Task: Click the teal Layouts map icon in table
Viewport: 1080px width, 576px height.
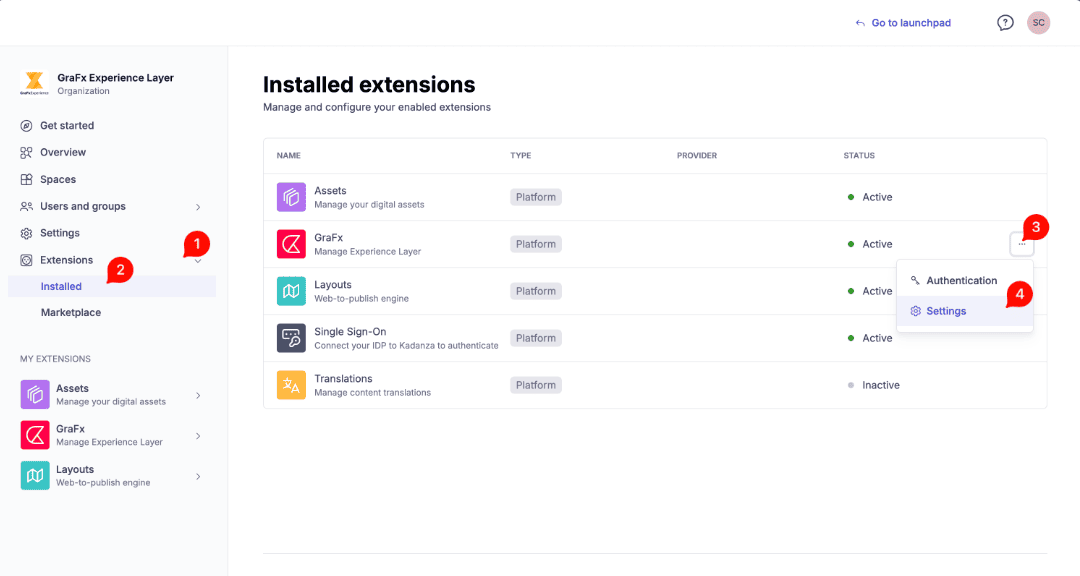Action: 291,291
